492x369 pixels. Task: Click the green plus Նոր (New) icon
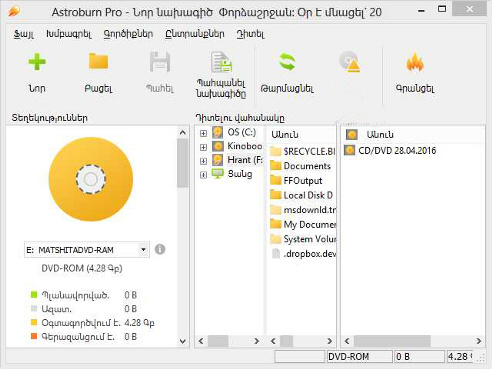point(37,62)
